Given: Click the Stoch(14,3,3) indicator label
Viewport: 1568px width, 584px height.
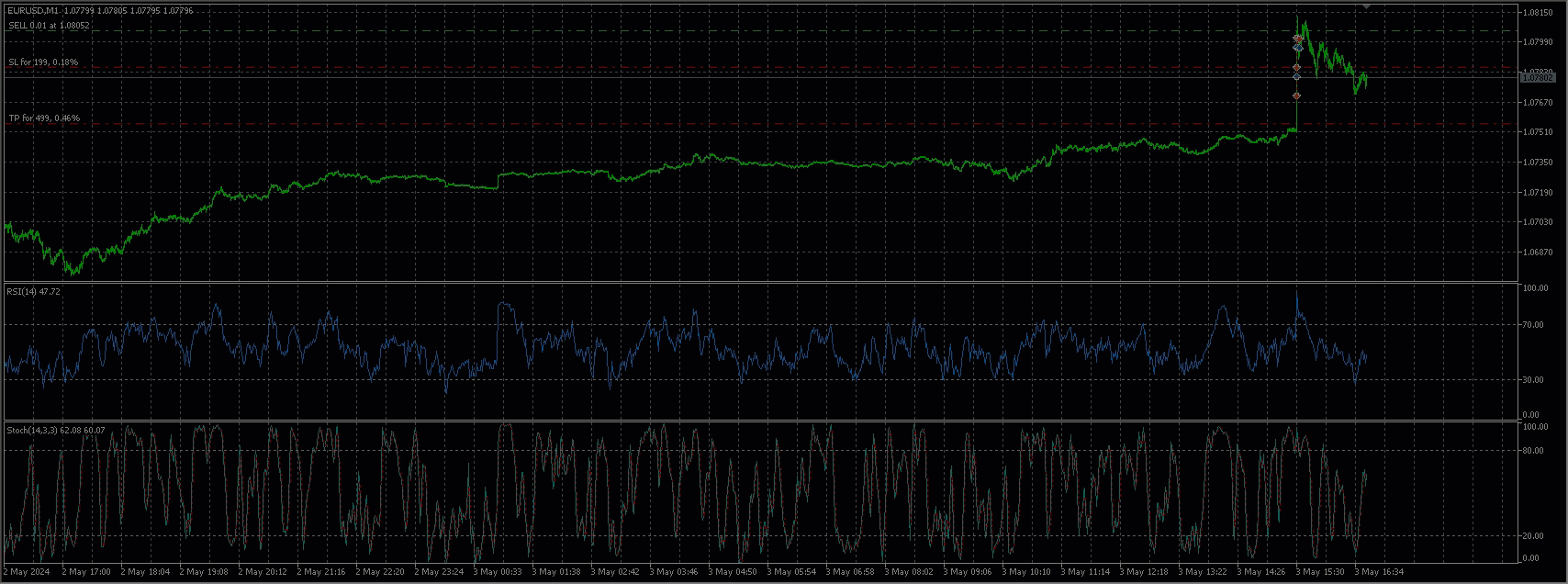Looking at the screenshot, I should coord(55,430).
